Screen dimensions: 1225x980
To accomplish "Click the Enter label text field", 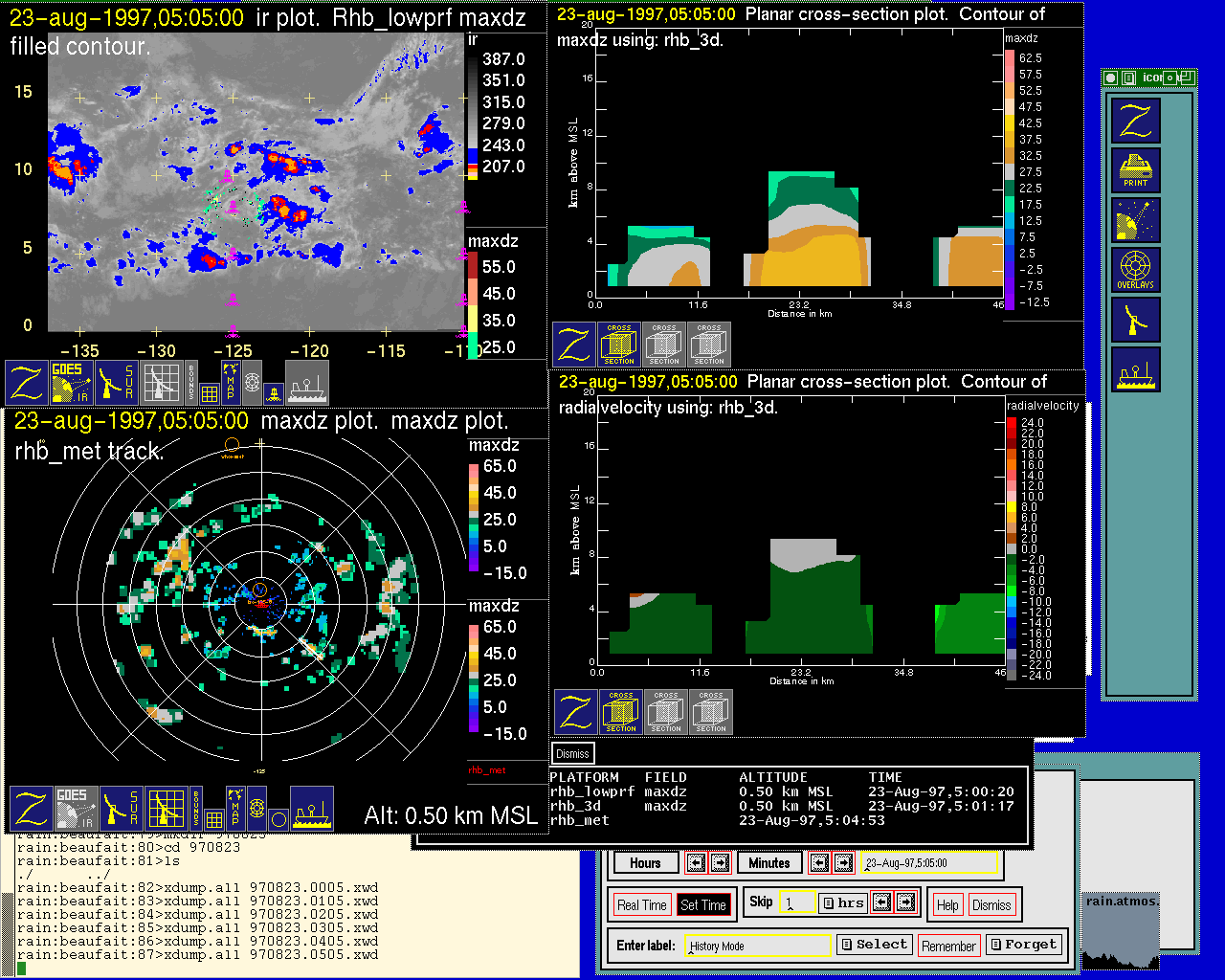I will pos(759,946).
